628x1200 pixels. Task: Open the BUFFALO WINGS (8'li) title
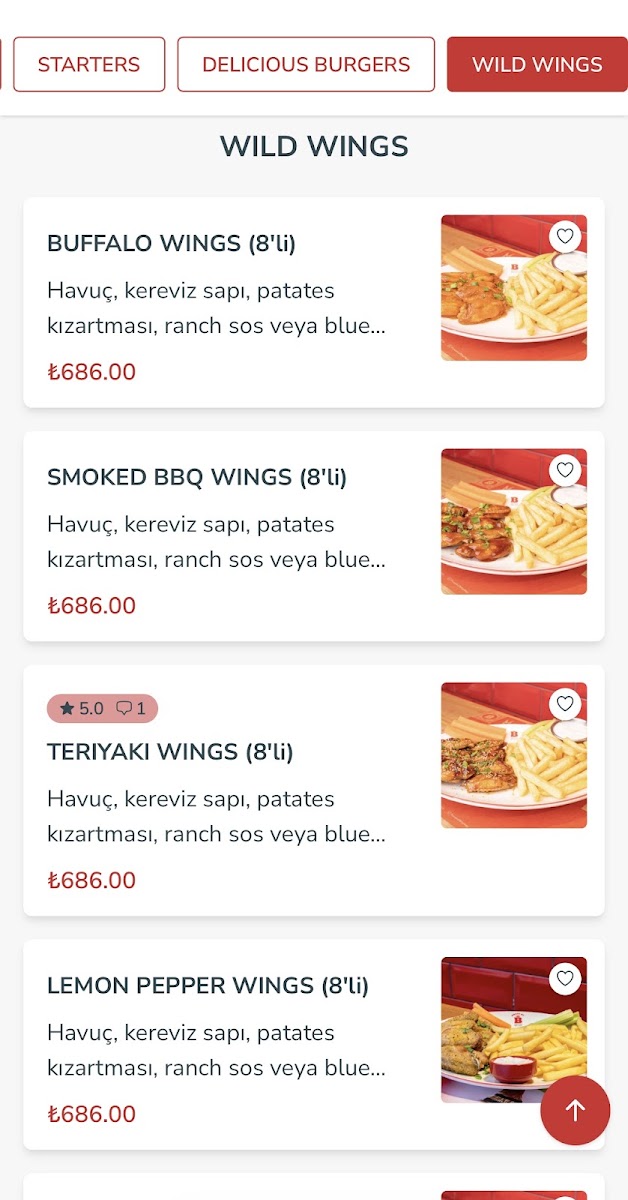[171, 243]
